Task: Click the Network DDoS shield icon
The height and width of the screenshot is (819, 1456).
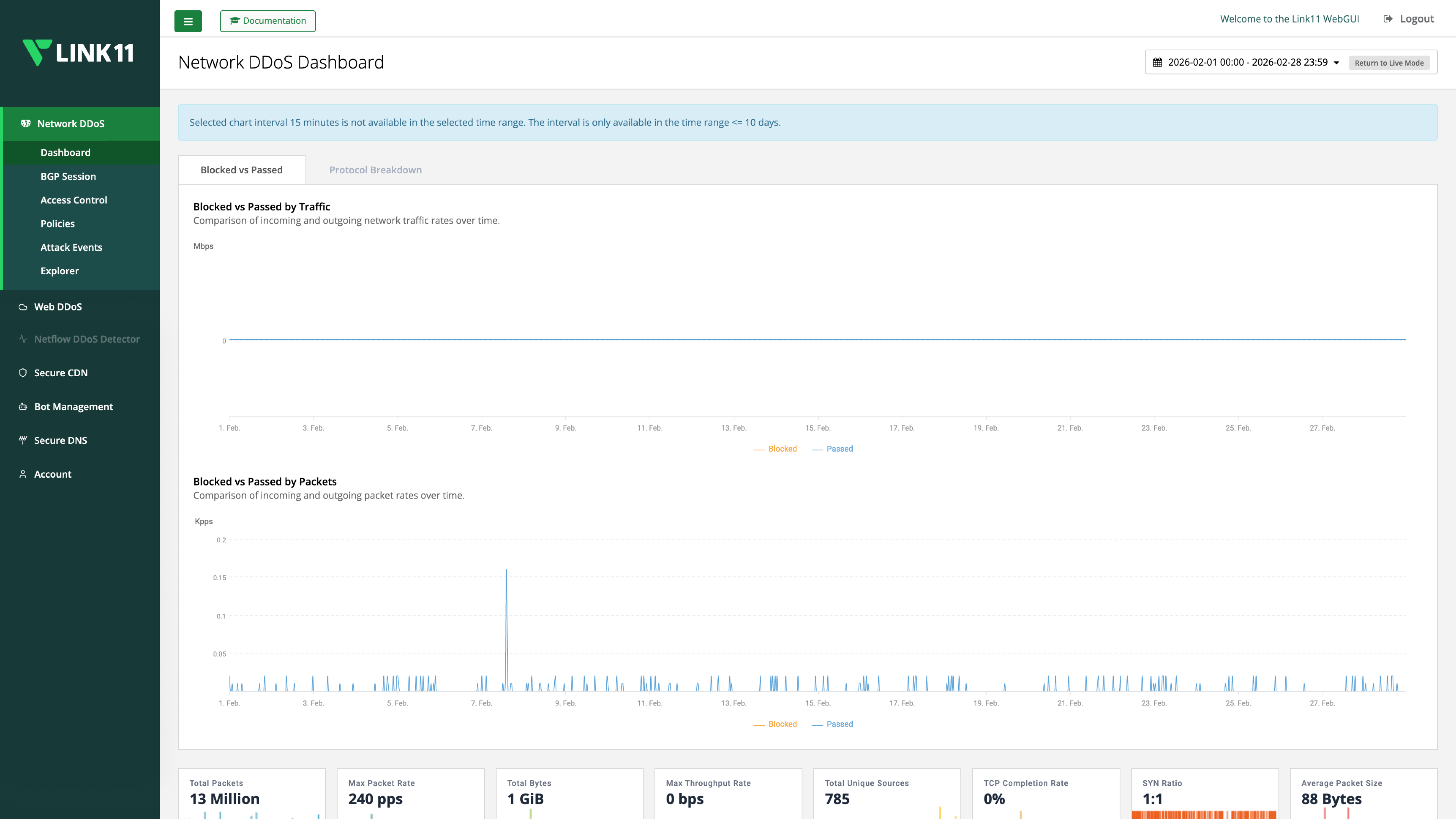Action: click(25, 123)
